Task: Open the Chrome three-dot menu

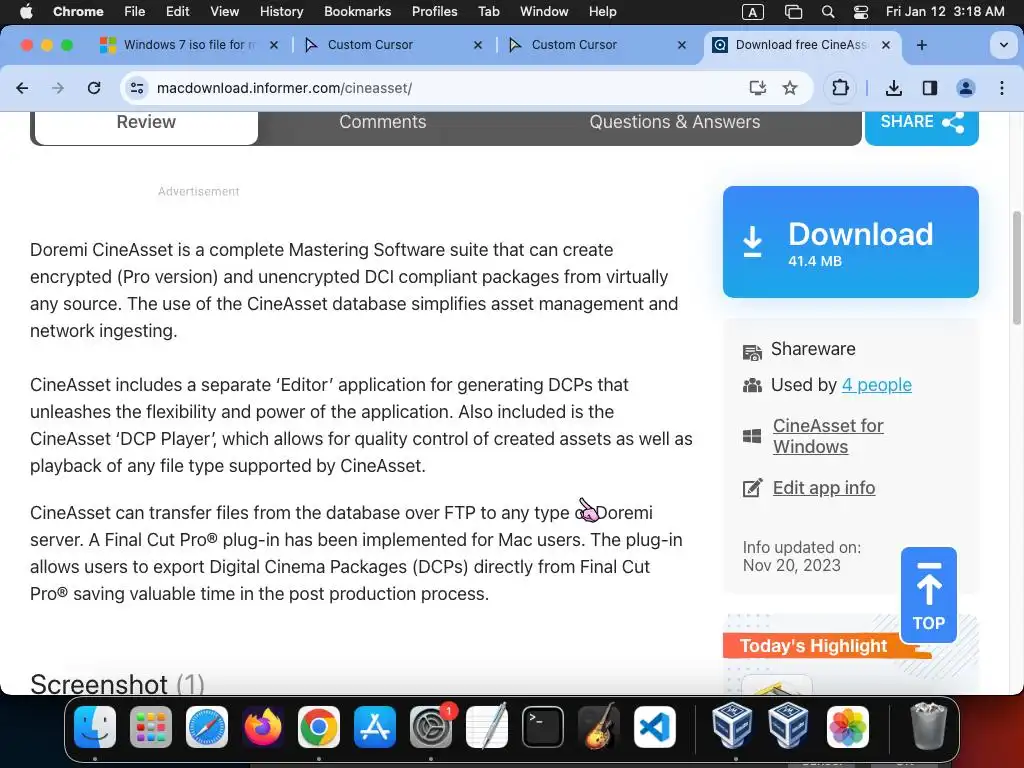Action: [1002, 88]
